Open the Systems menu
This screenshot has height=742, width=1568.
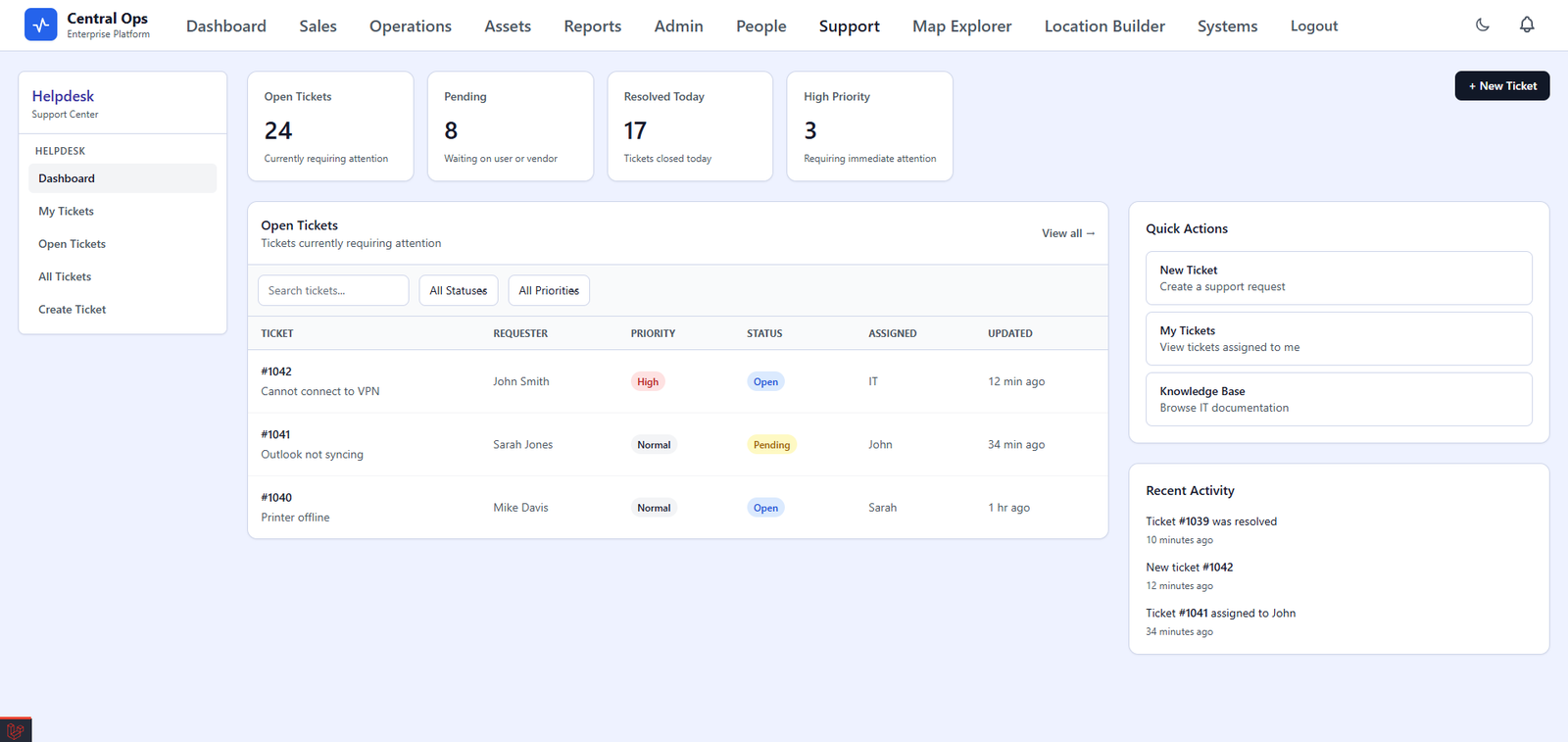(1228, 26)
